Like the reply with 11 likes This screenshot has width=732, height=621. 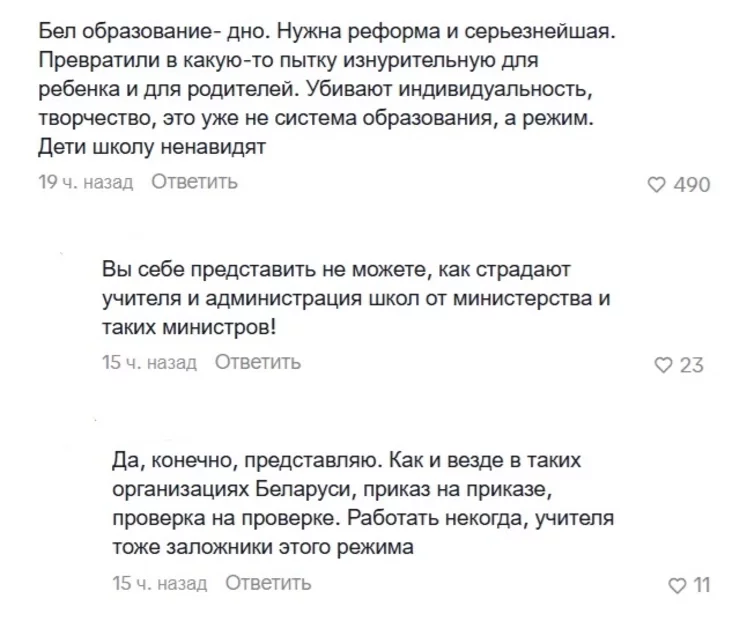click(677, 585)
